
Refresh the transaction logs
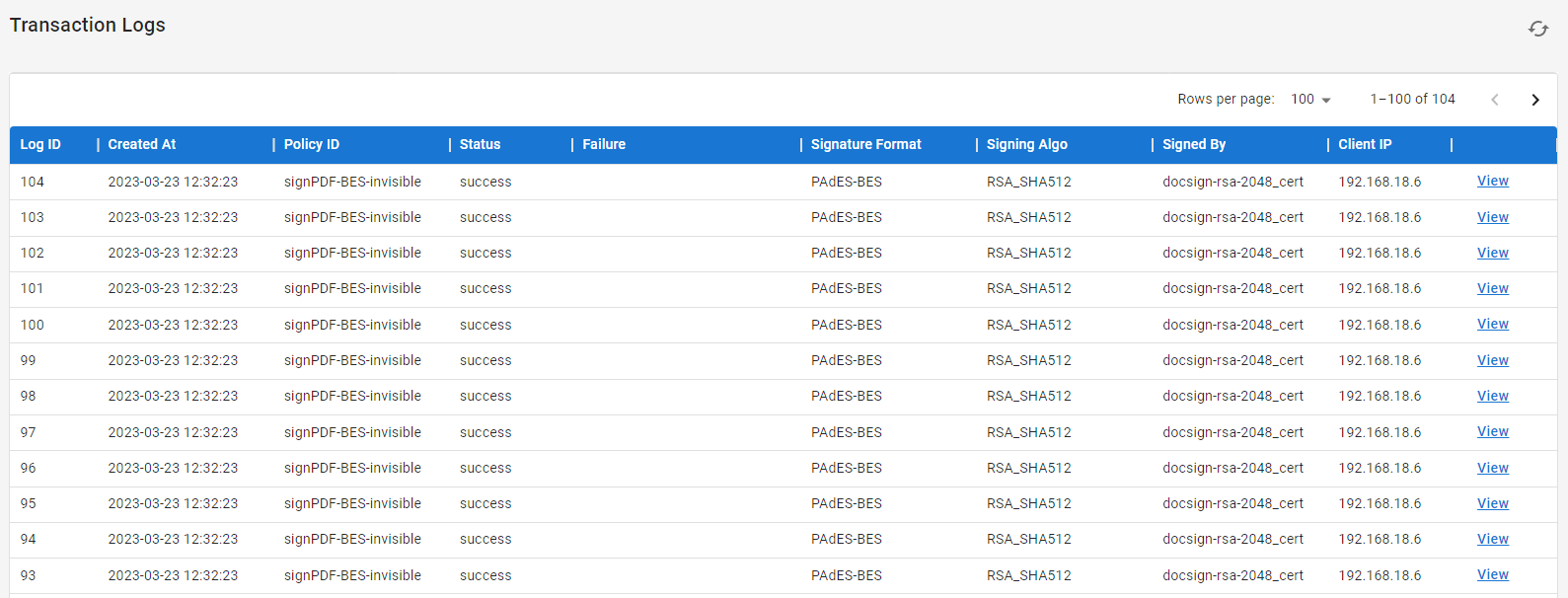click(x=1537, y=29)
